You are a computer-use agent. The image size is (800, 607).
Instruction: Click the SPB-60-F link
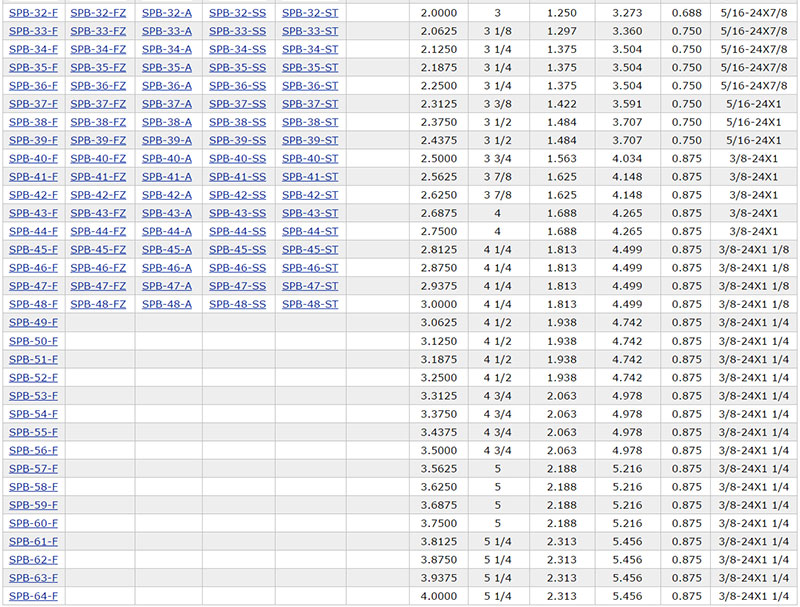click(33, 524)
